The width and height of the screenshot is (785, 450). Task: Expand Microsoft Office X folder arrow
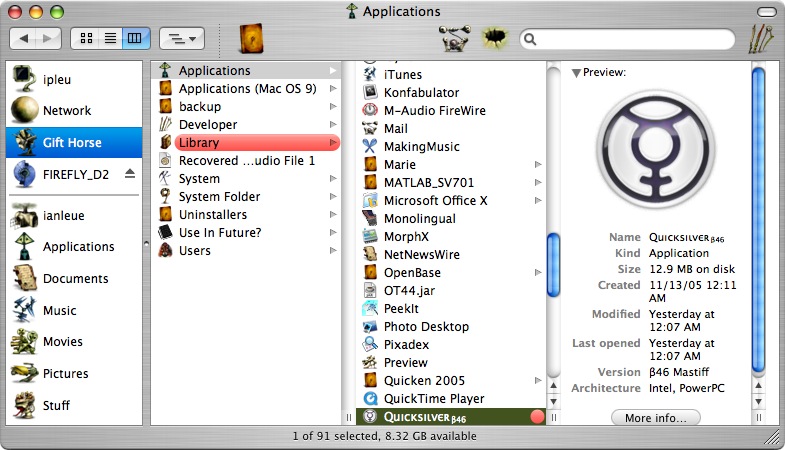[x=538, y=201]
